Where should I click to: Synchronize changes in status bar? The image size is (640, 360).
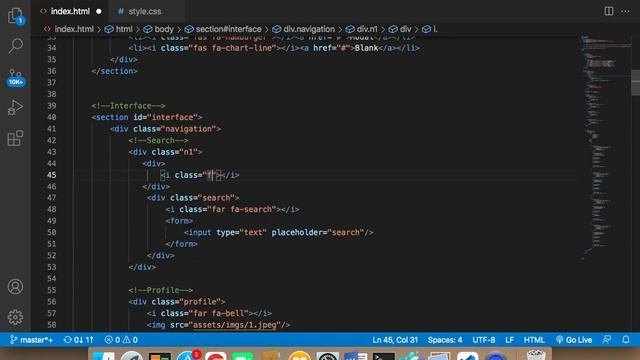78,340
